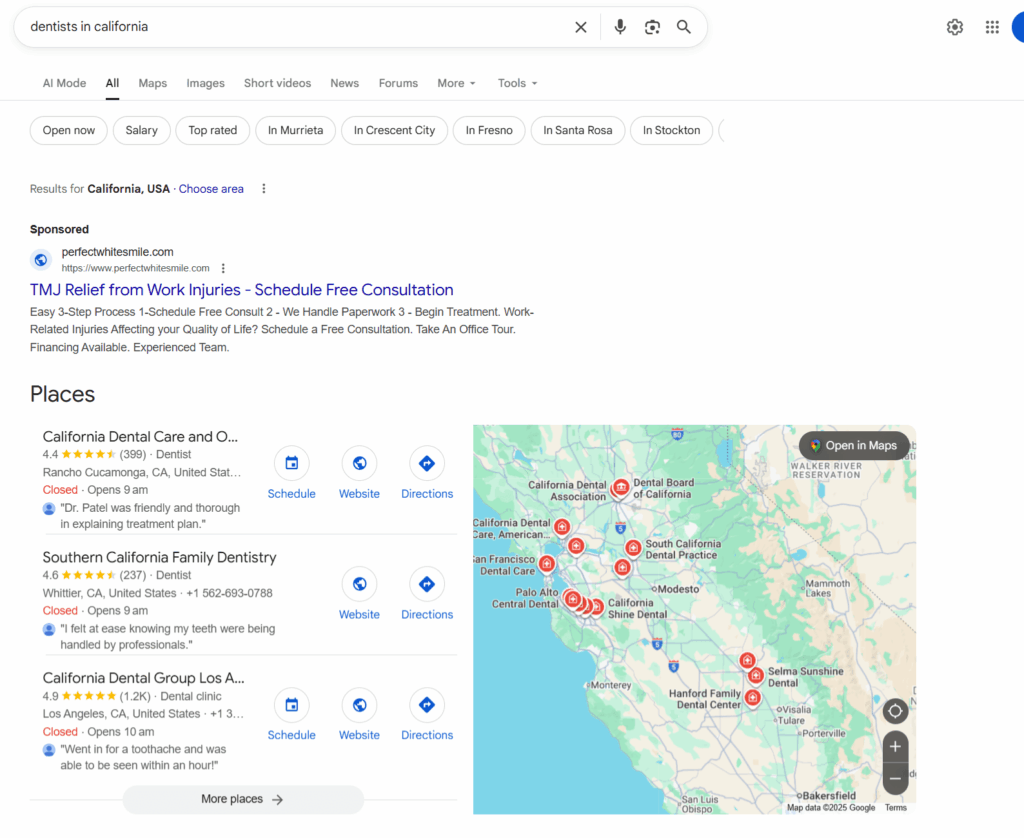Click Palo Alto Central Dental map label
The height and width of the screenshot is (838, 1024).
tap(525, 598)
